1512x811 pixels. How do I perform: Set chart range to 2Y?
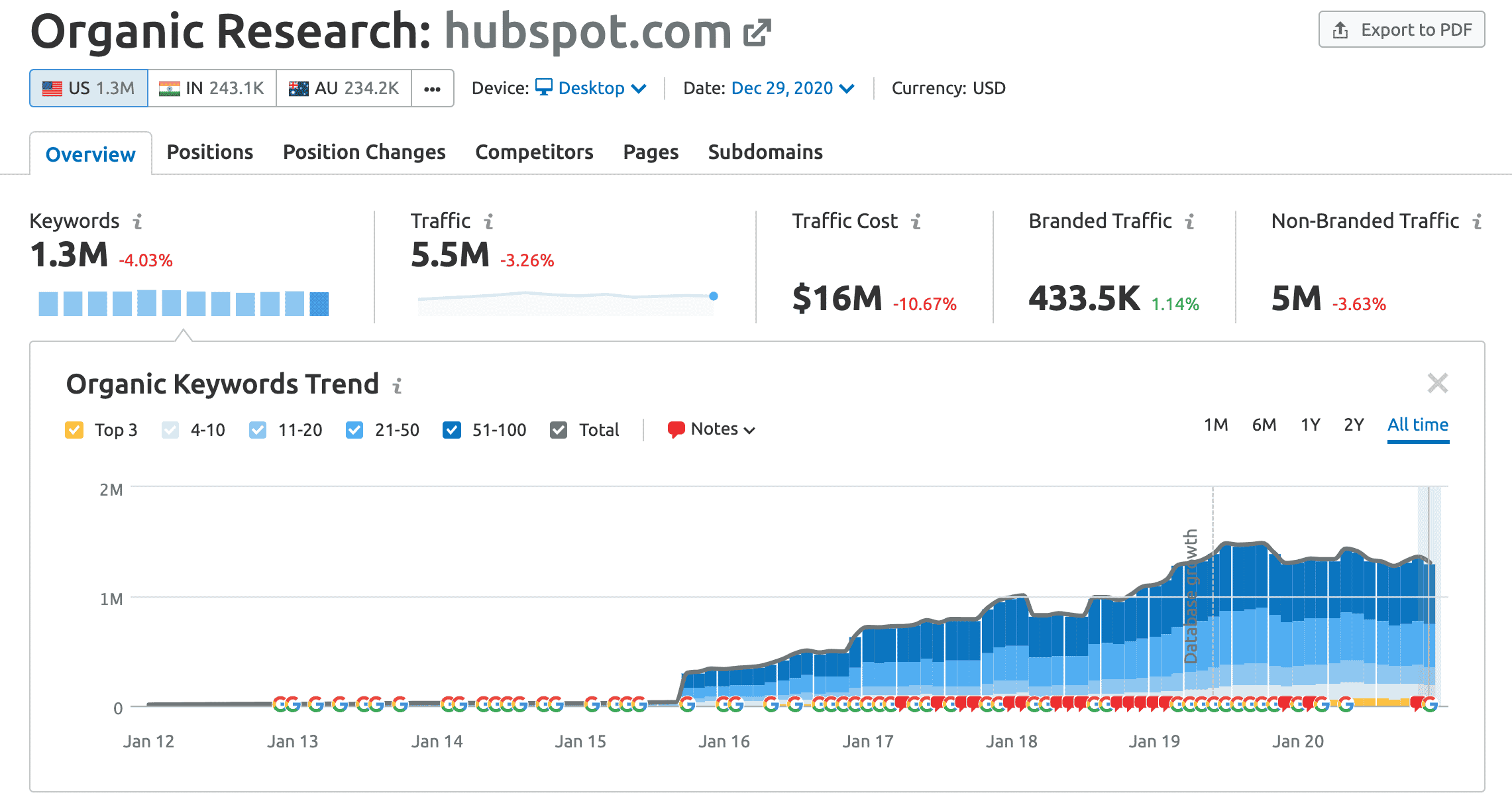(x=1354, y=425)
